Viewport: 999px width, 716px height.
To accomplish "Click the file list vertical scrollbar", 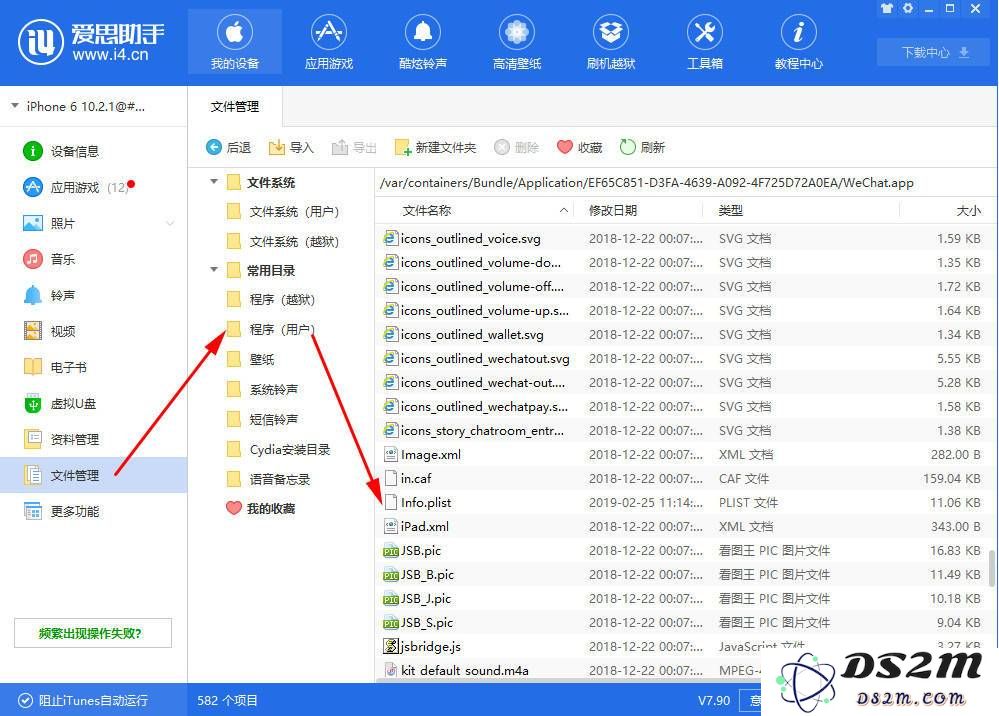I will pyautogui.click(x=992, y=568).
